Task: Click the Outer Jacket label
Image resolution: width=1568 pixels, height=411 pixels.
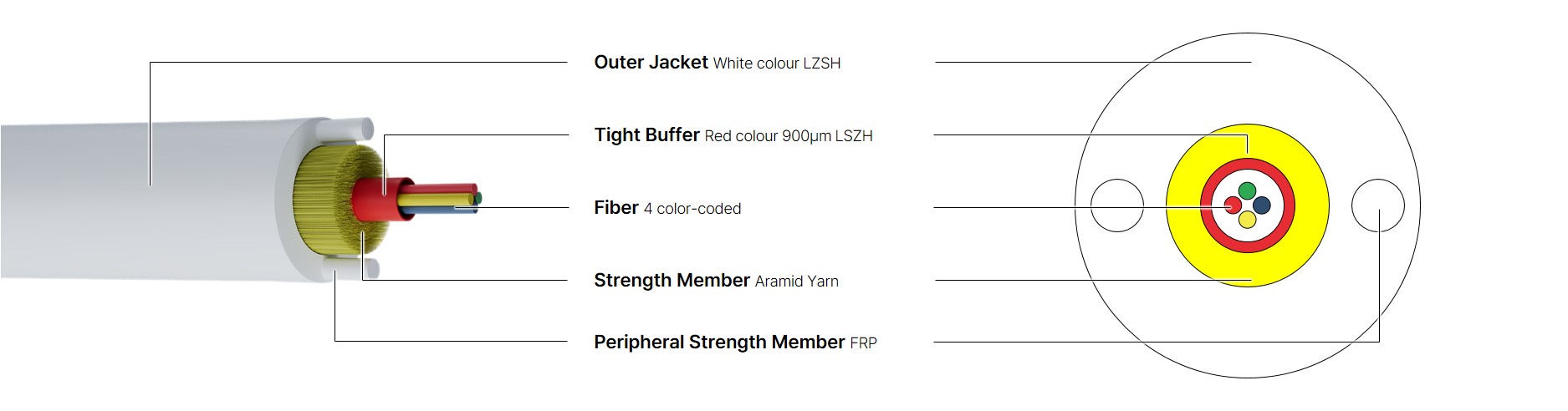Action: point(717,63)
